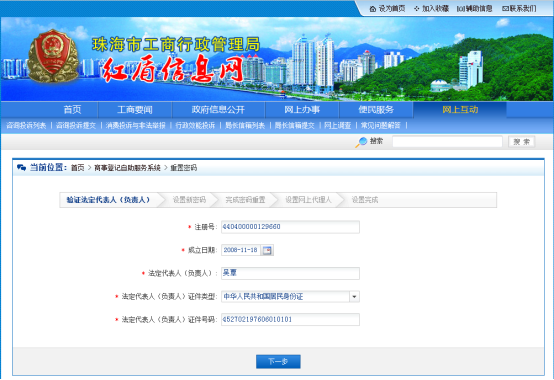This screenshot has width=554, height=380.
Task: Open the 工商要闻 navigation tab
Action: pyautogui.click(x=135, y=110)
